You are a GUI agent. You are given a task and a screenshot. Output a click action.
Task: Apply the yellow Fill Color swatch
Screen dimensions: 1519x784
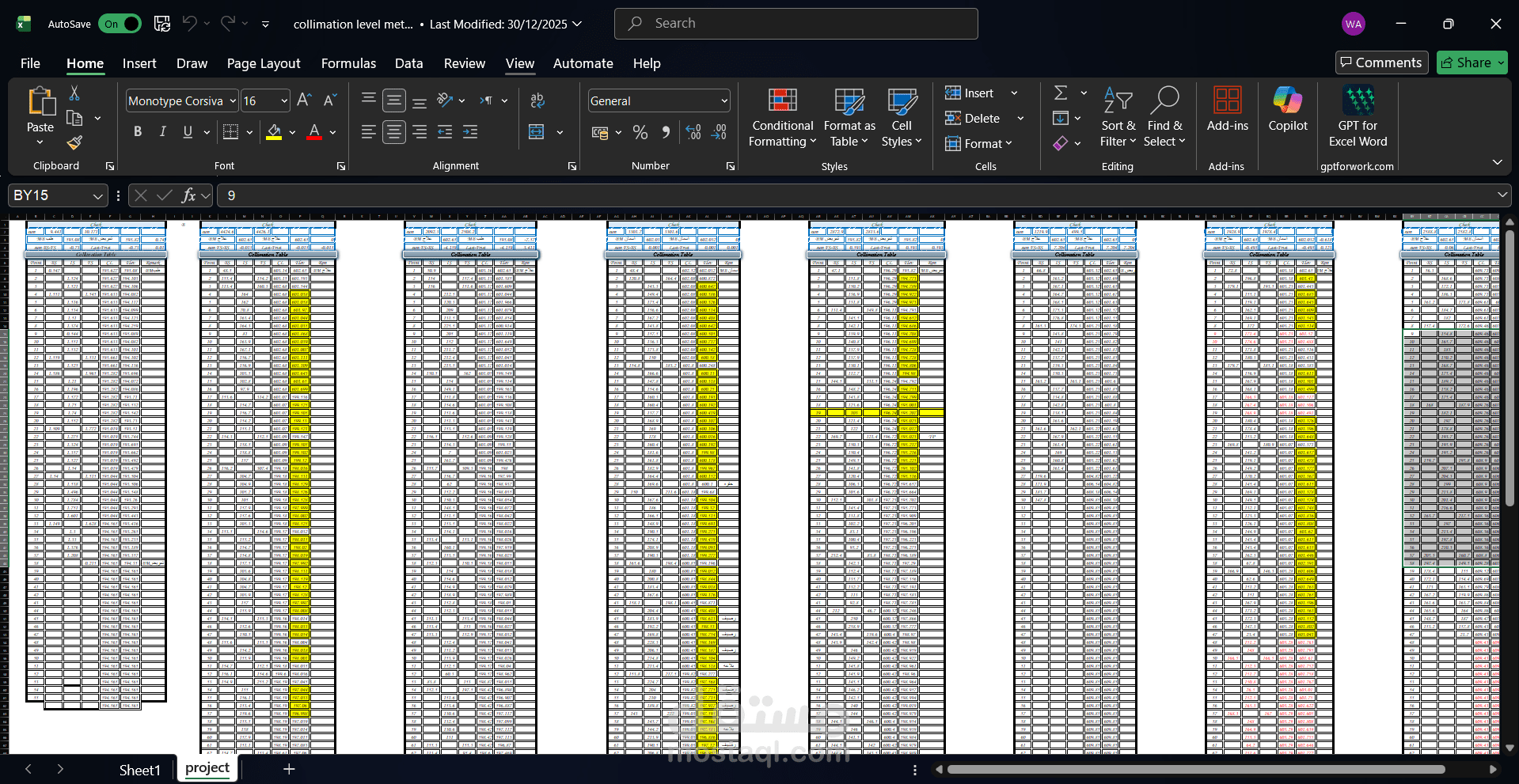click(274, 132)
